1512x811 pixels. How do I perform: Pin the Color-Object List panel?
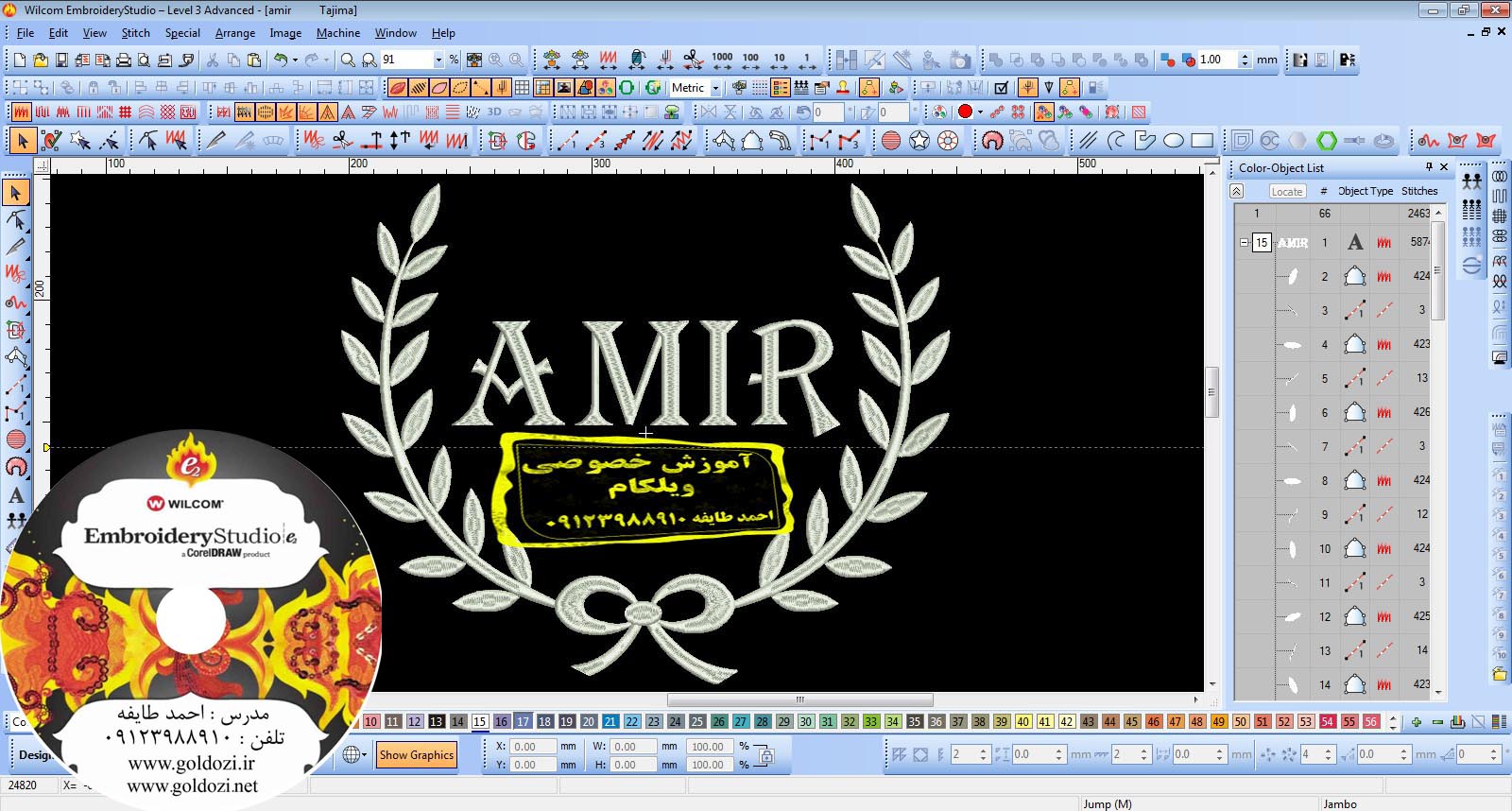click(x=1429, y=167)
